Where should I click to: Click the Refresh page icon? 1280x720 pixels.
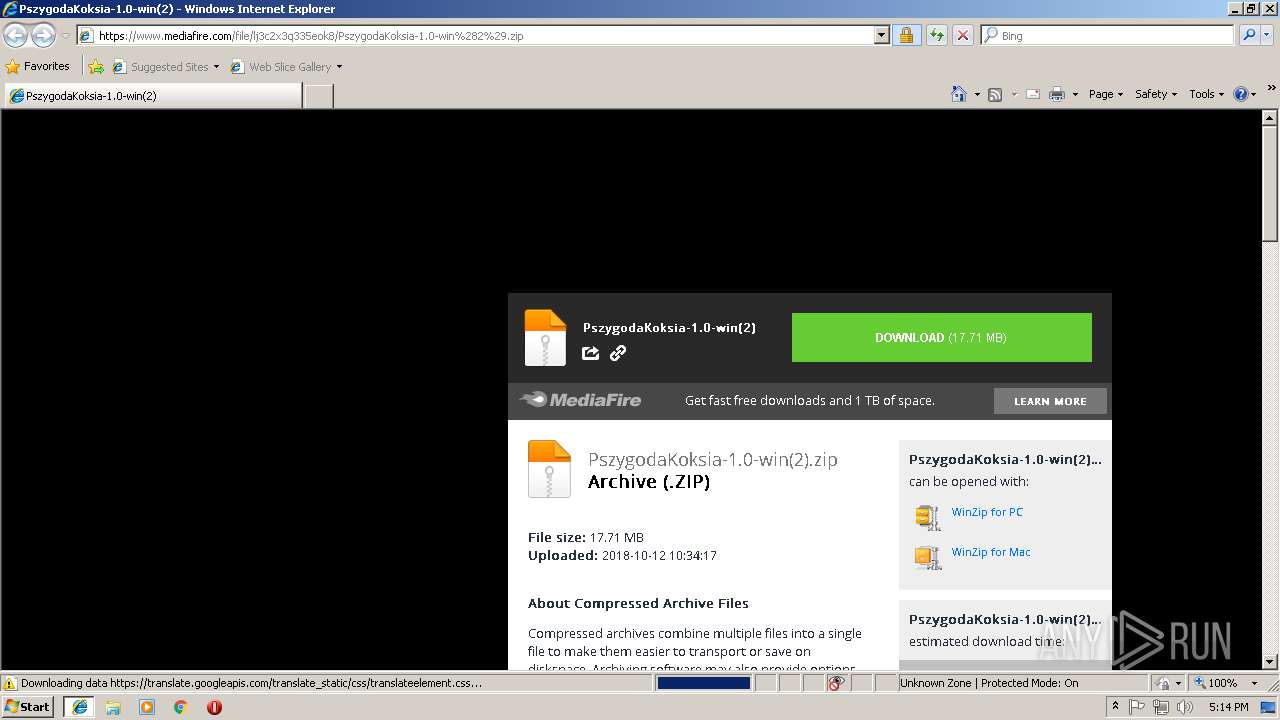pos(936,36)
